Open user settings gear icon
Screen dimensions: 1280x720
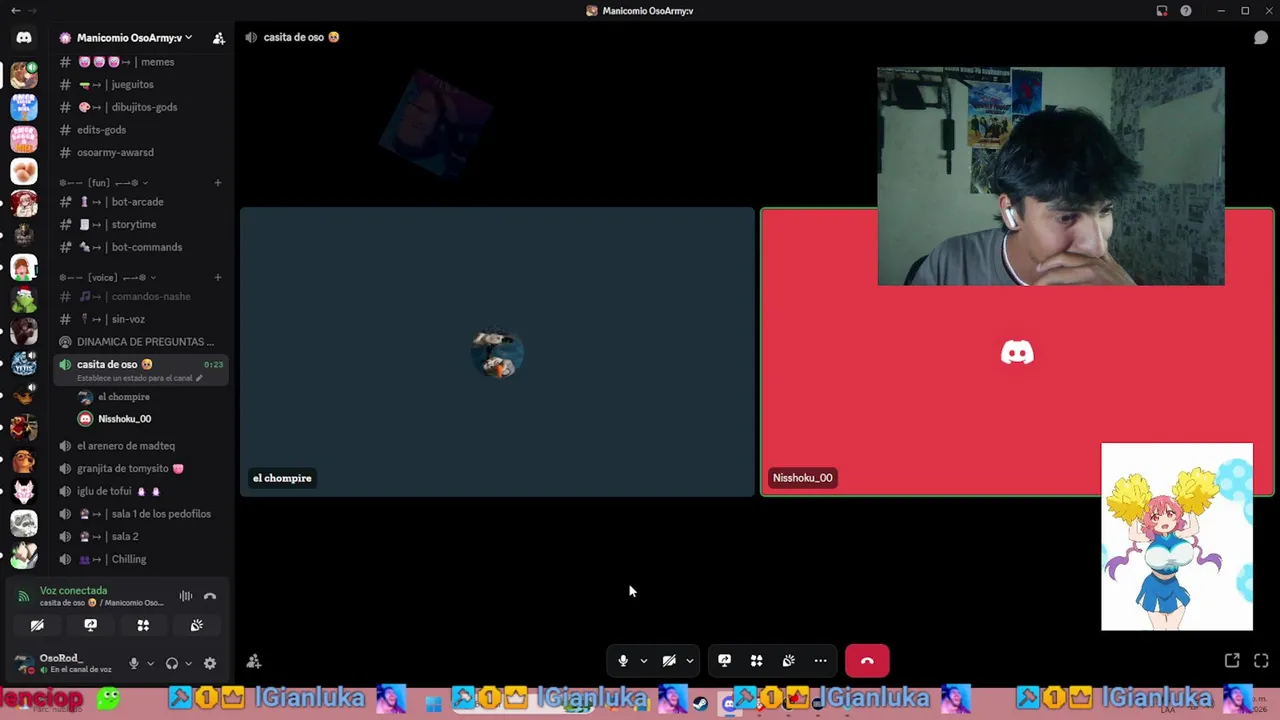pos(210,663)
